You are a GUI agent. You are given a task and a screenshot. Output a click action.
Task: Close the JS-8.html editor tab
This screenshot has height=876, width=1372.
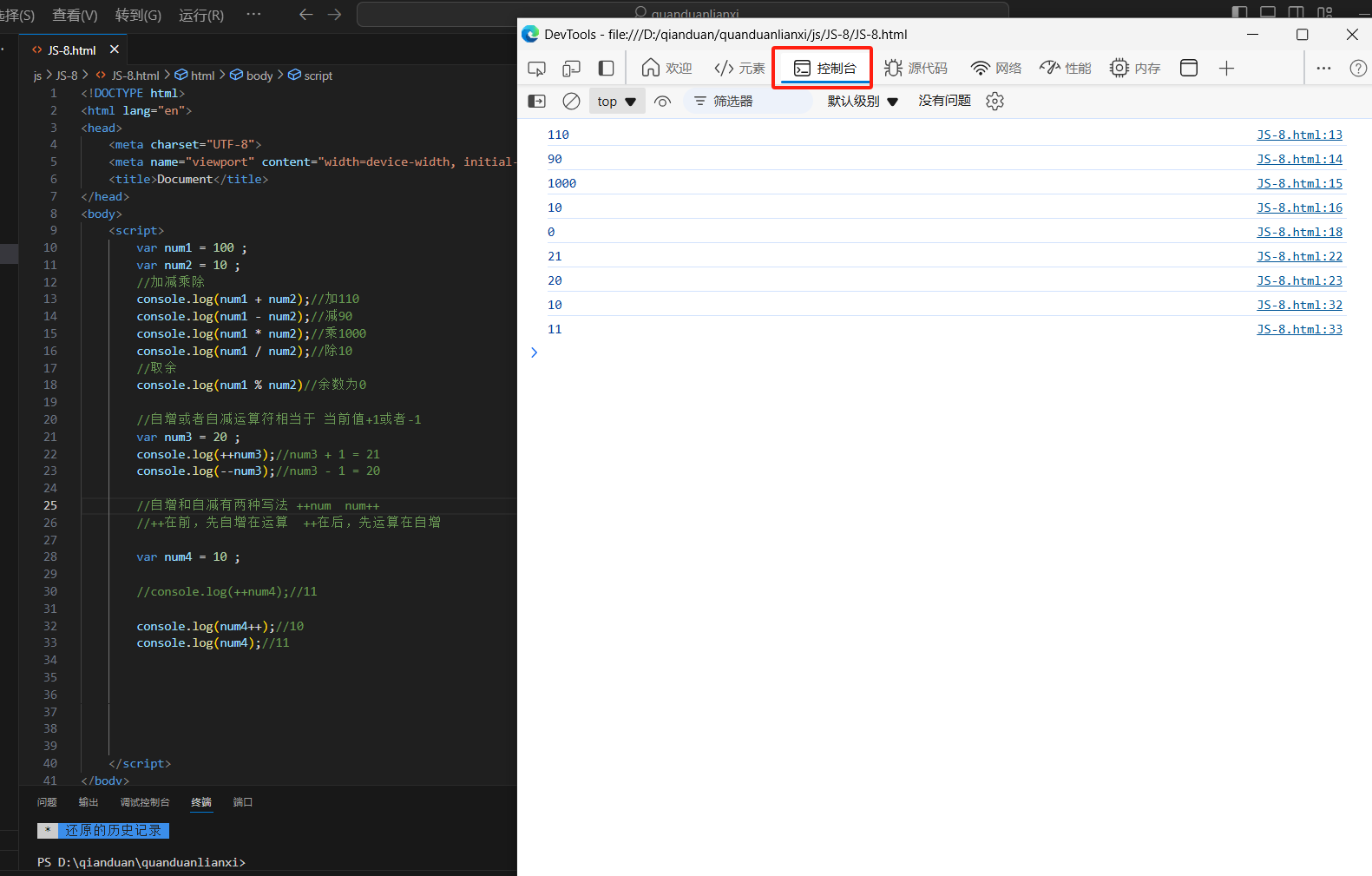pyautogui.click(x=114, y=49)
